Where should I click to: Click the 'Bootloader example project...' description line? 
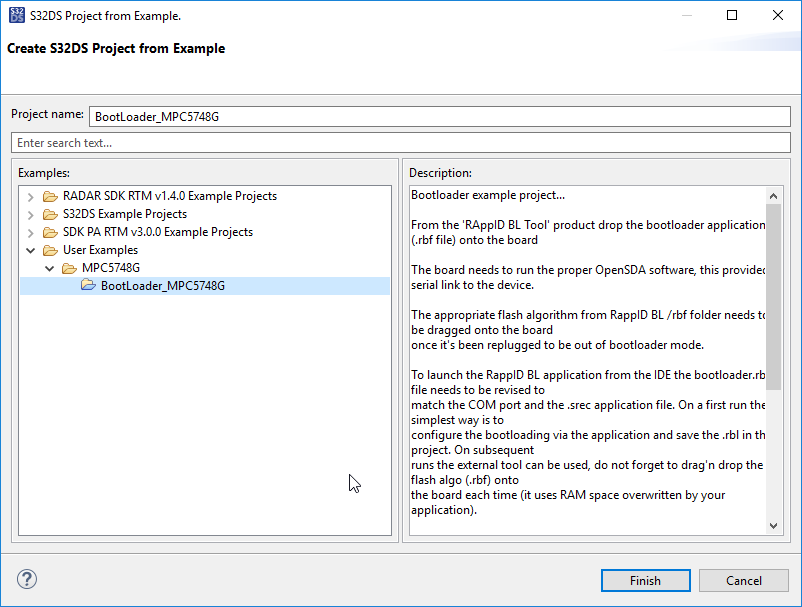click(488, 195)
